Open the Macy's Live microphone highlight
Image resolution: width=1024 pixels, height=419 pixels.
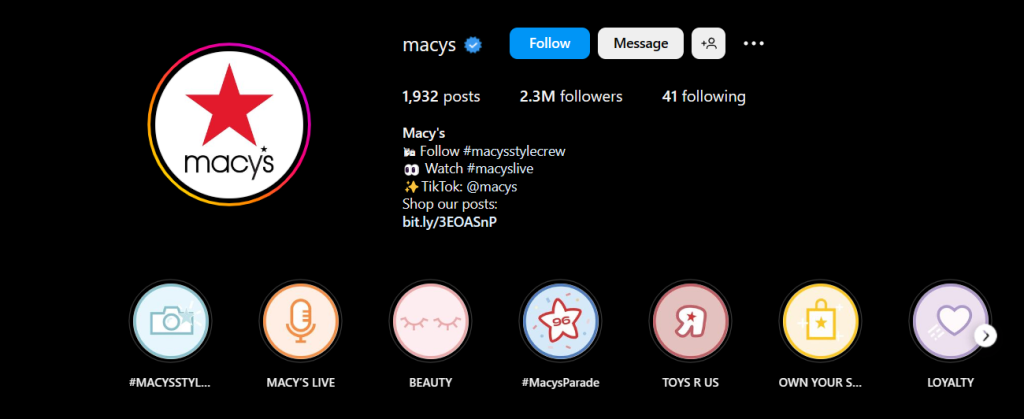[x=300, y=320]
